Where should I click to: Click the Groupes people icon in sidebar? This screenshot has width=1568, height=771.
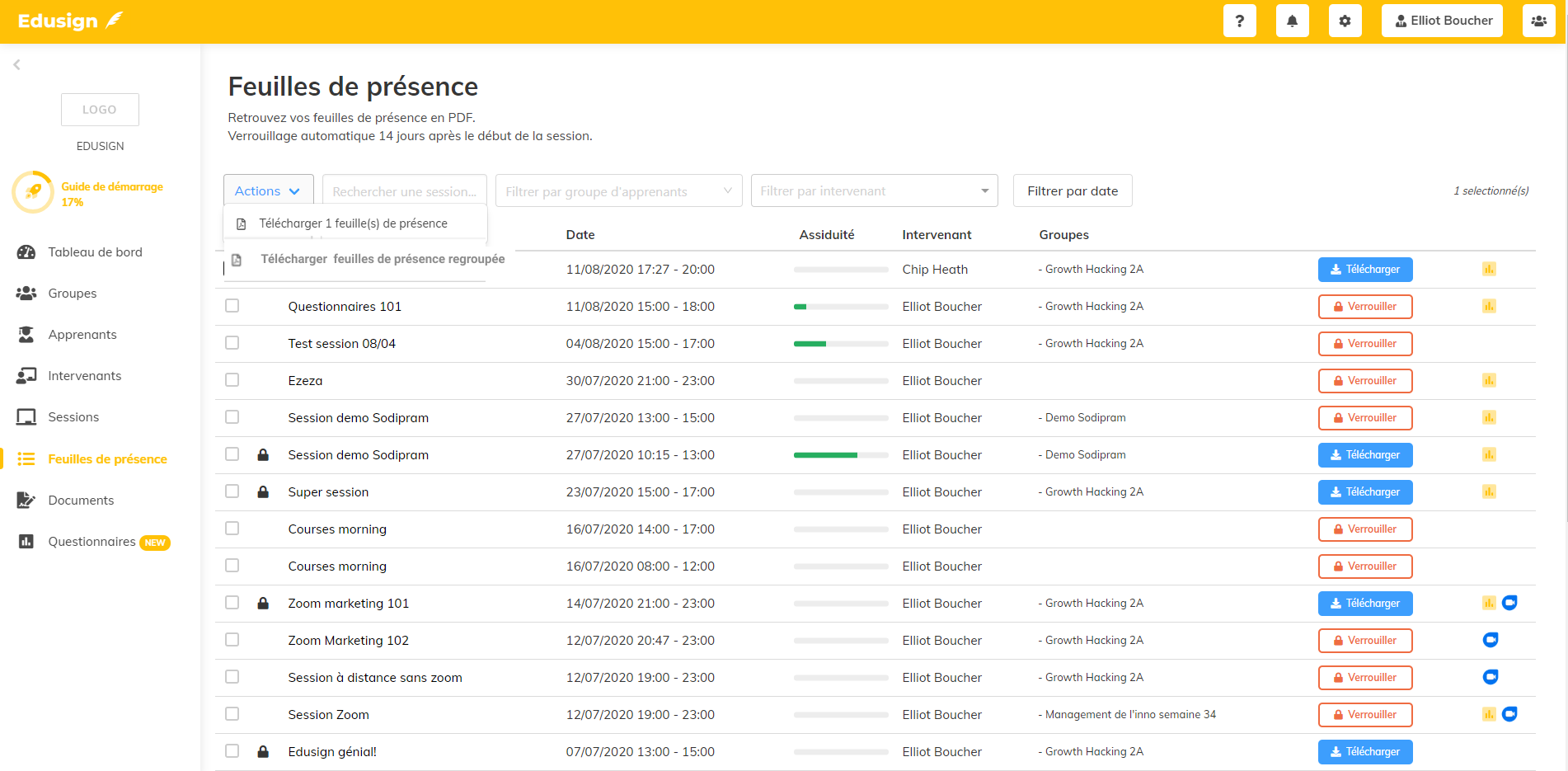pos(26,294)
